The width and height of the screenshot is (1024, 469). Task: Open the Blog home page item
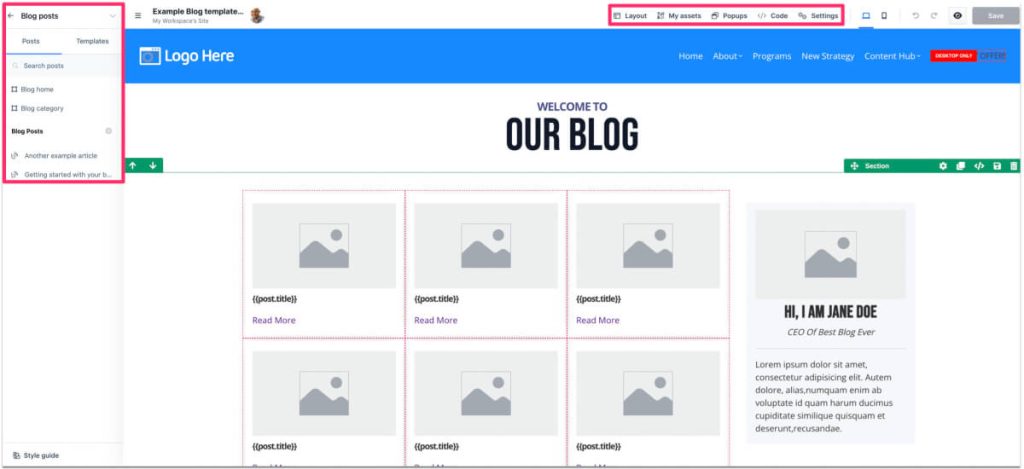click(33, 89)
